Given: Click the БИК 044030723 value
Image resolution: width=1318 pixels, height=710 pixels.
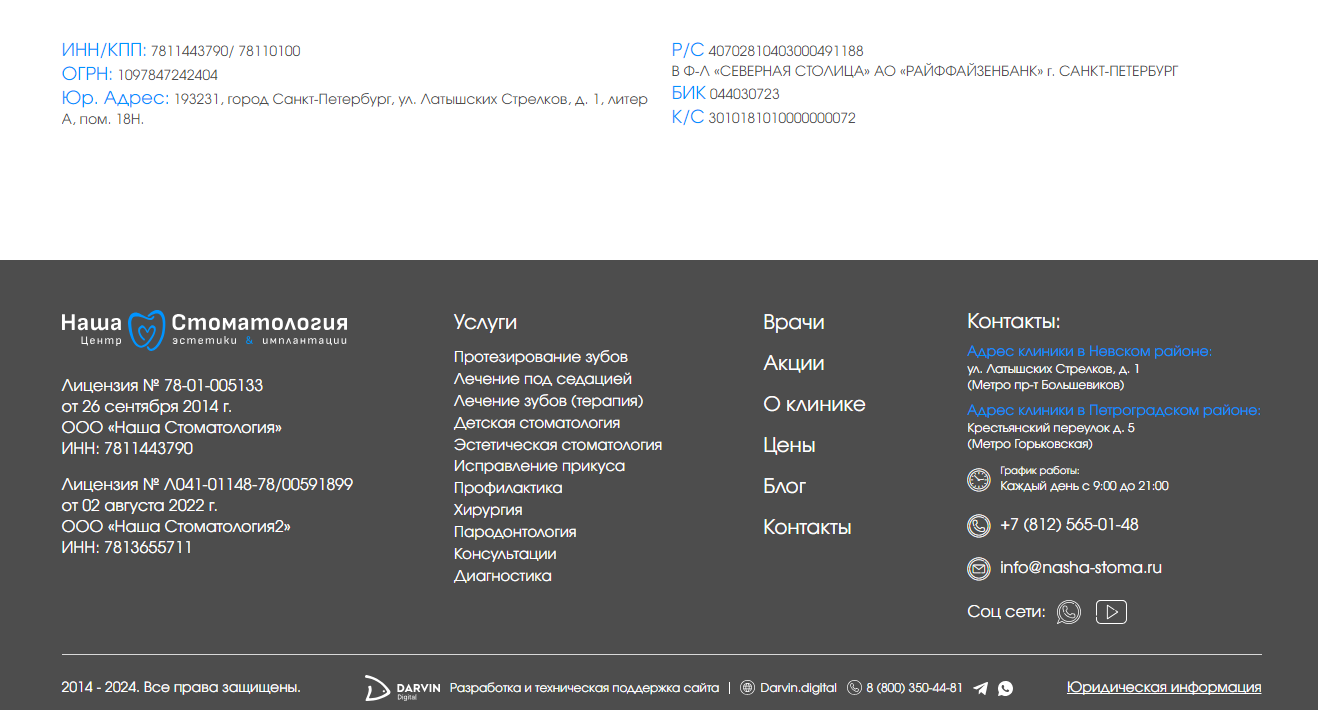Looking at the screenshot, I should pos(744,94).
